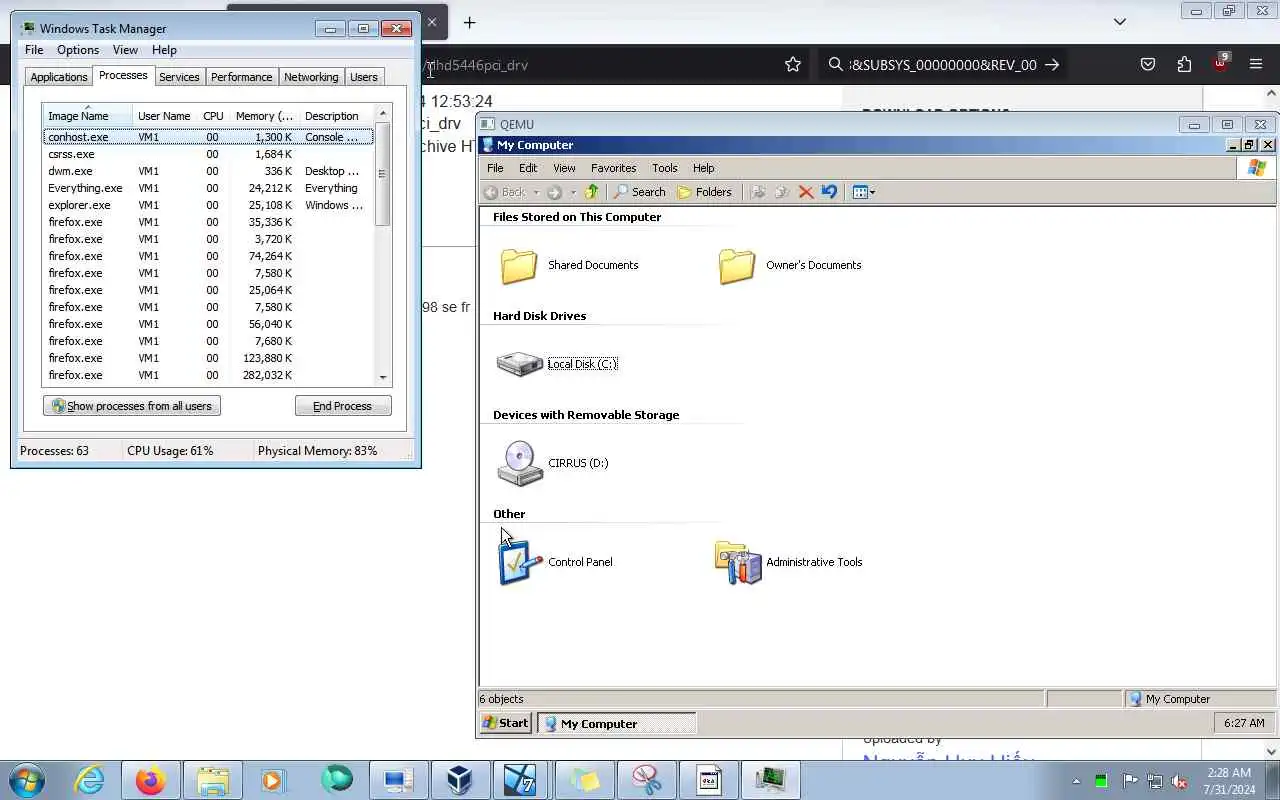This screenshot has height=800, width=1280.
Task: Click the blue Undo arrow icon in My Computer
Action: 829,192
